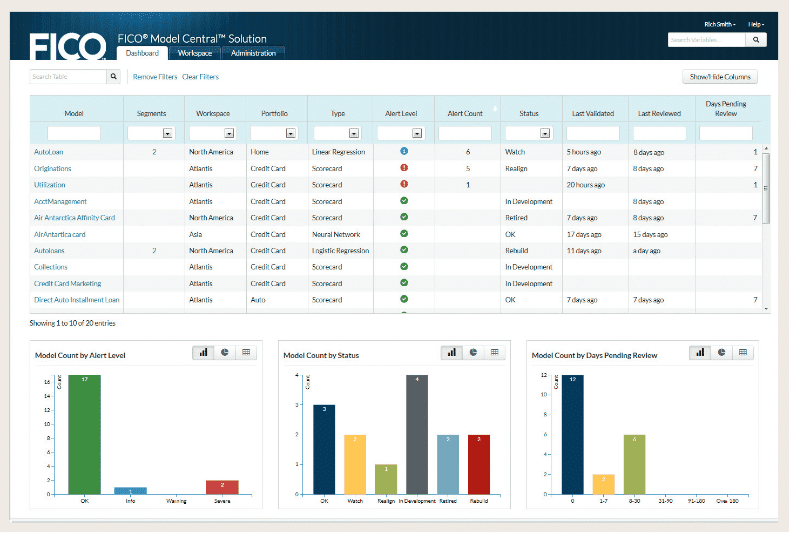Click green check icon for Air Antarctica Affinity Card
Viewport: 789px width, 542px height.
(404, 217)
